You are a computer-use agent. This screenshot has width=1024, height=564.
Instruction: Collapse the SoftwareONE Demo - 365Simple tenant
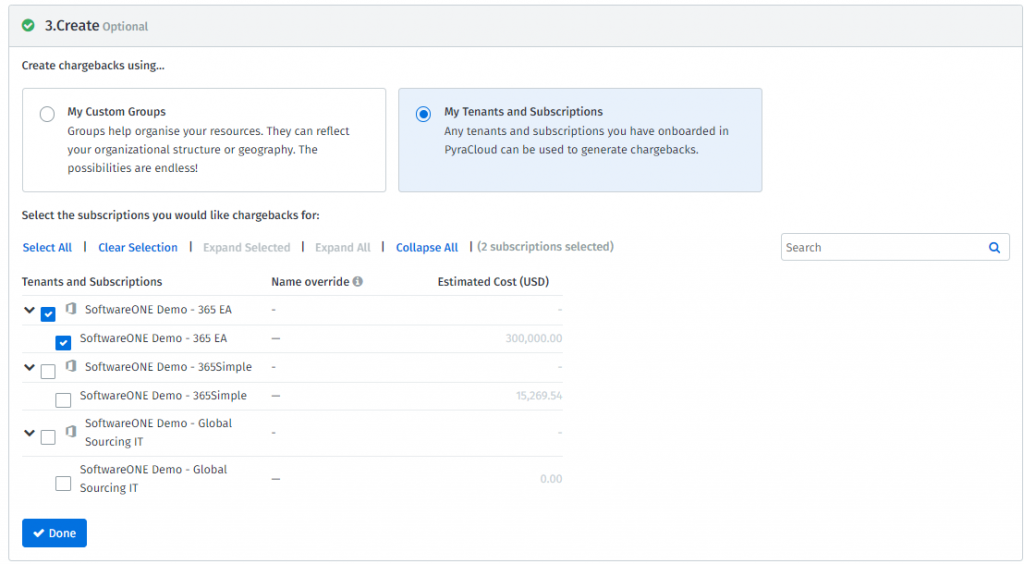pyautogui.click(x=29, y=367)
